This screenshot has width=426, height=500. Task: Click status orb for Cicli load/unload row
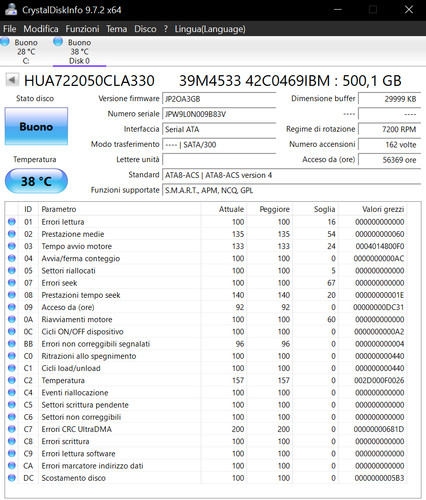click(x=12, y=368)
